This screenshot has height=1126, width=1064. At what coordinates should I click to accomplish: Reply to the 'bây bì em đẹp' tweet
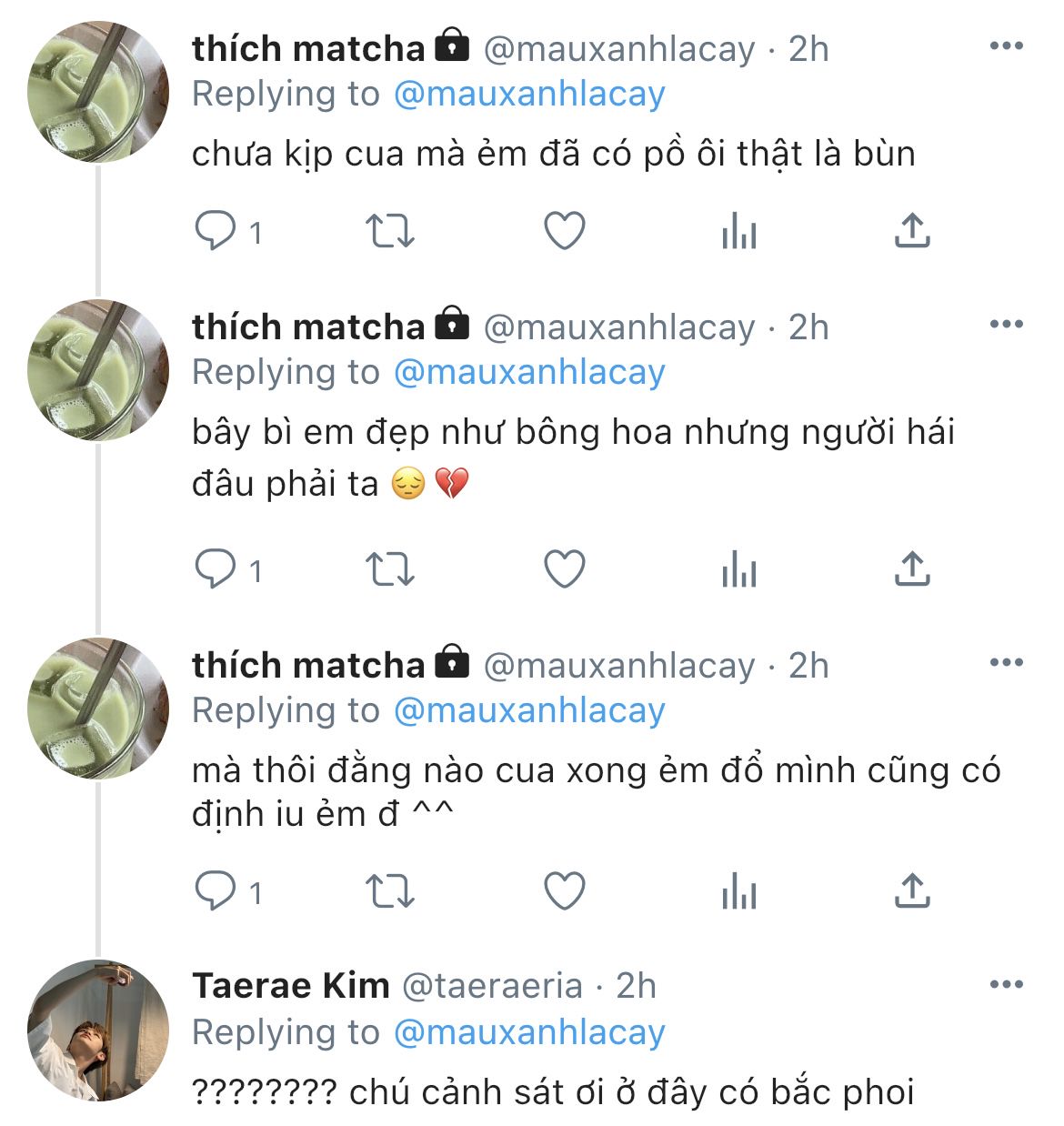216,569
